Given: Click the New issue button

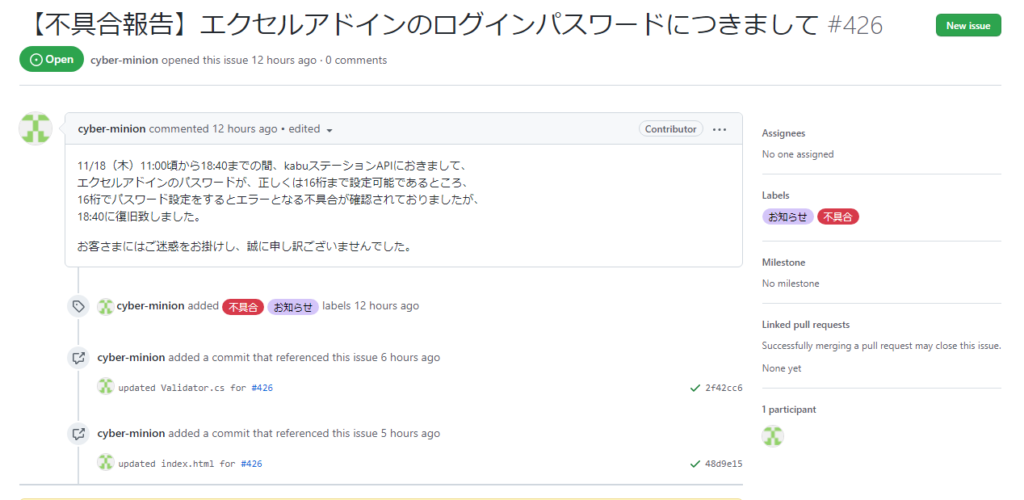Looking at the screenshot, I should [x=968, y=25].
